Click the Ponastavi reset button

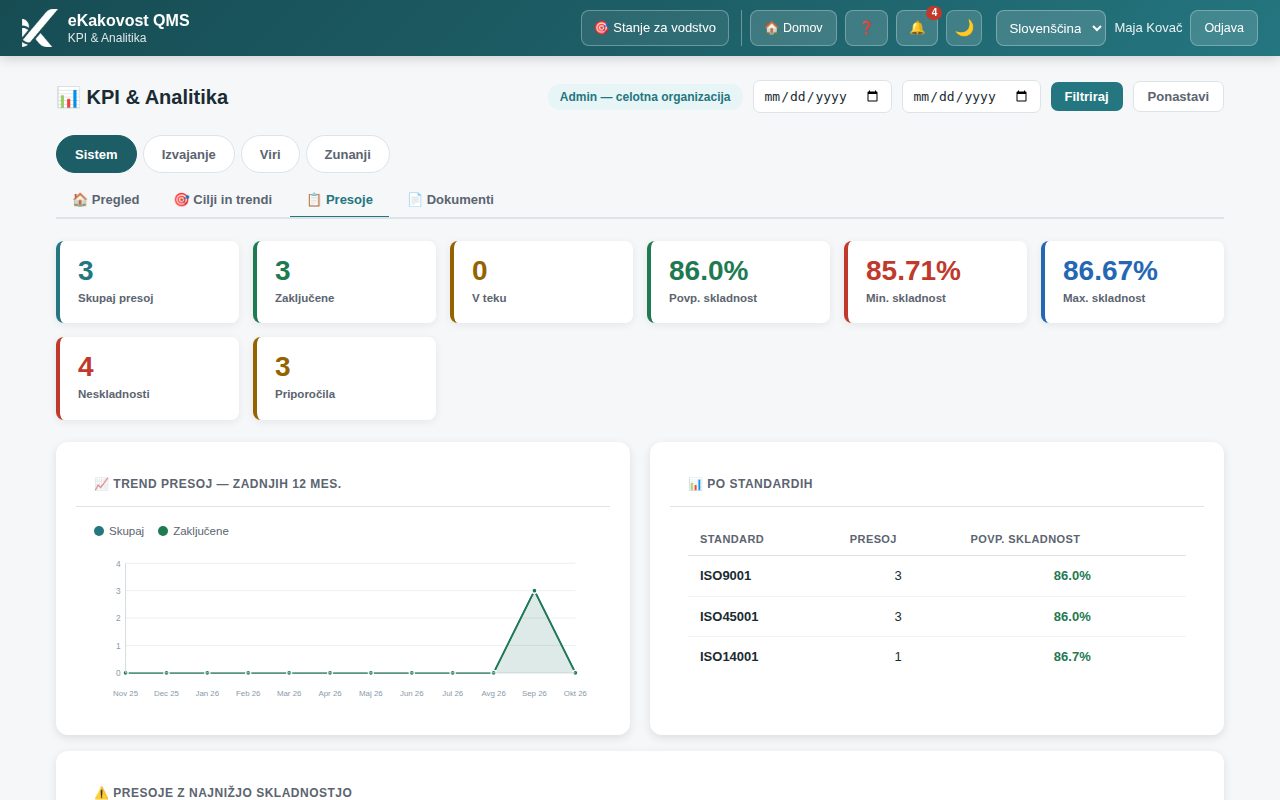(x=1178, y=97)
